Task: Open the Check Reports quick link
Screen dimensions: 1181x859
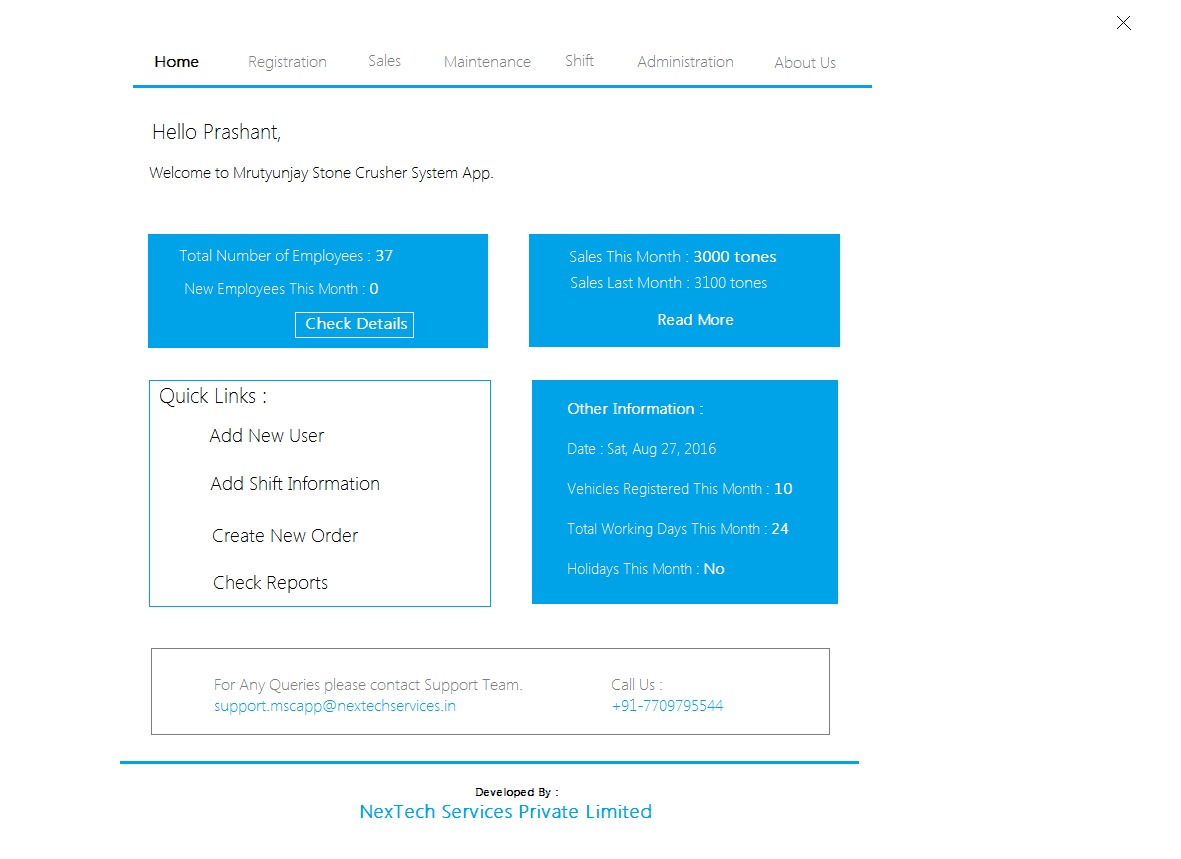Action: [270, 583]
